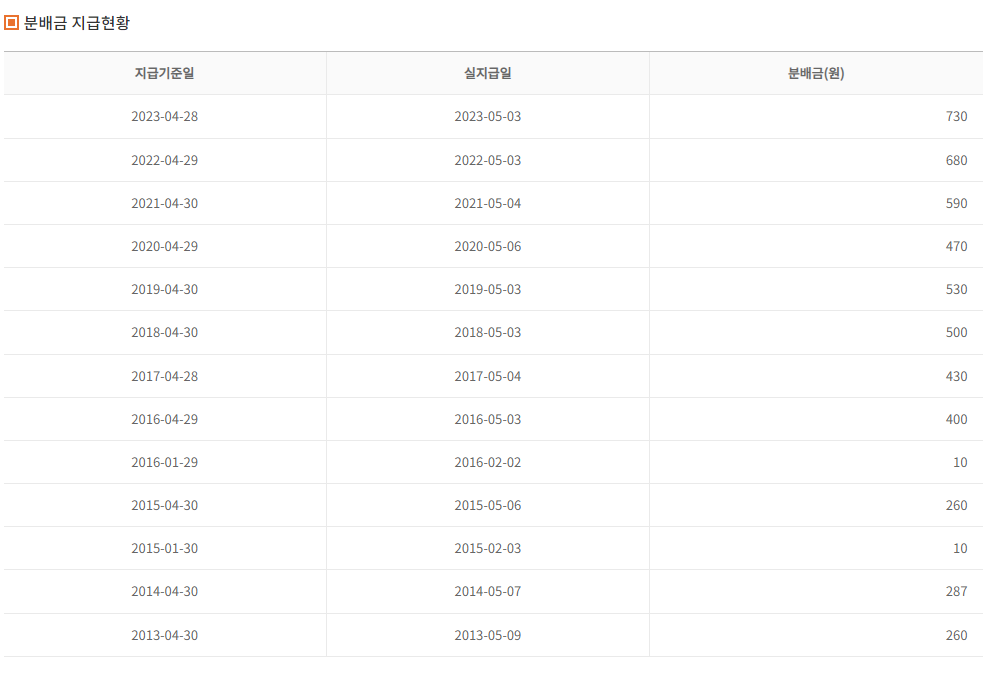
Task: Click the 분배금(원) column header
Action: tap(816, 73)
